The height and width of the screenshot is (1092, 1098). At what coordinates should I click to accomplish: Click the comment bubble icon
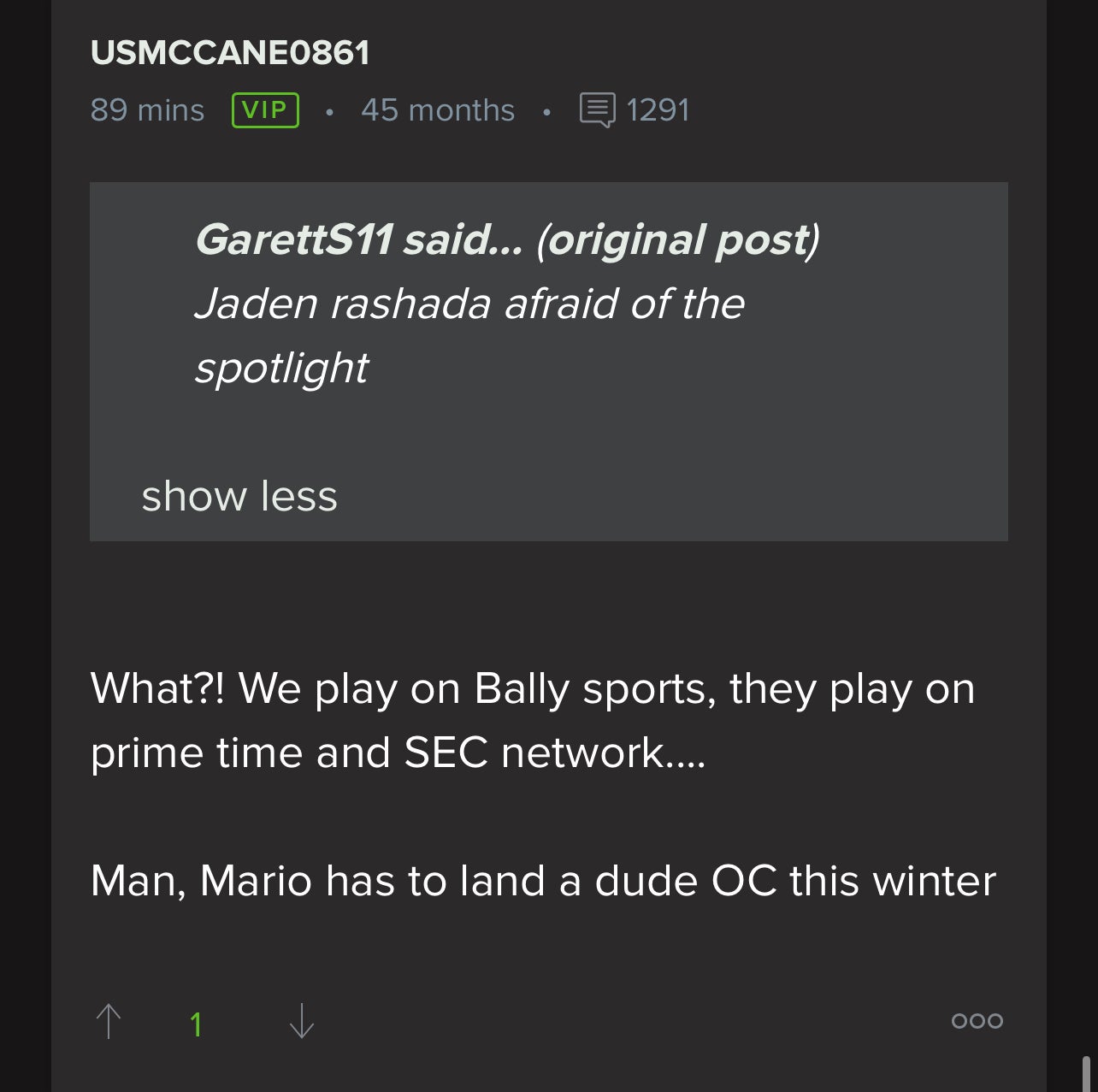(x=597, y=110)
